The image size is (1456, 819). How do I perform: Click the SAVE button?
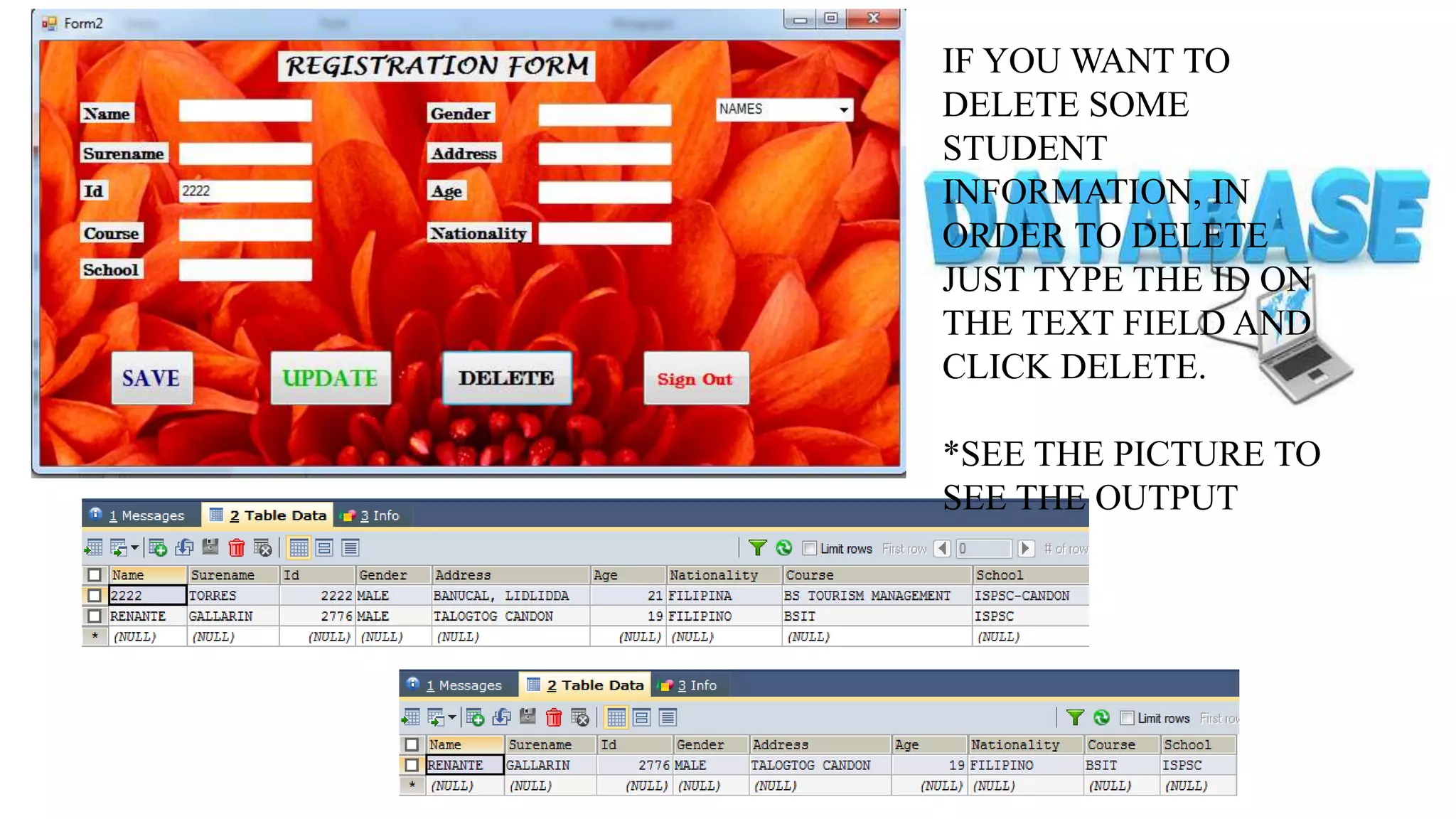152,378
